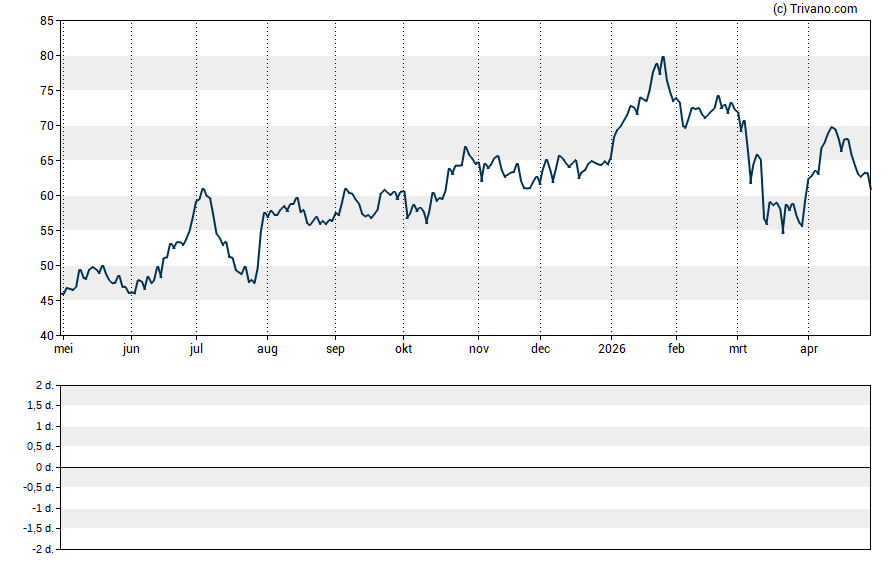Click the '2026' year label
The height and width of the screenshot is (565, 888).
611,349
